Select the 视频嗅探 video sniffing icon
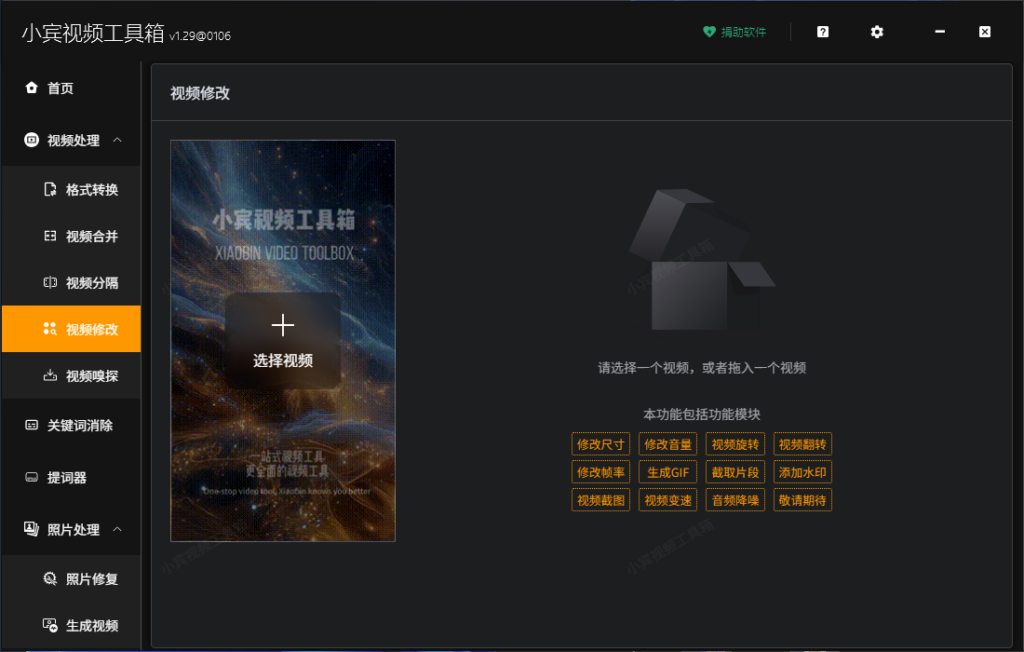Viewport: 1024px width, 652px height. coord(50,378)
